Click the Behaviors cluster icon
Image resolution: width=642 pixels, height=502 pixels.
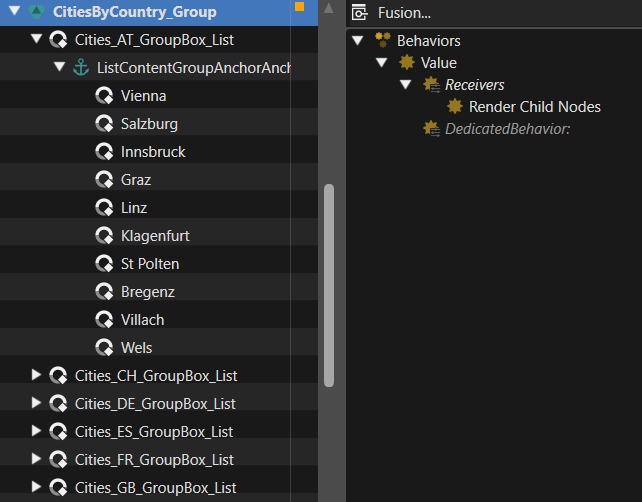click(x=383, y=40)
